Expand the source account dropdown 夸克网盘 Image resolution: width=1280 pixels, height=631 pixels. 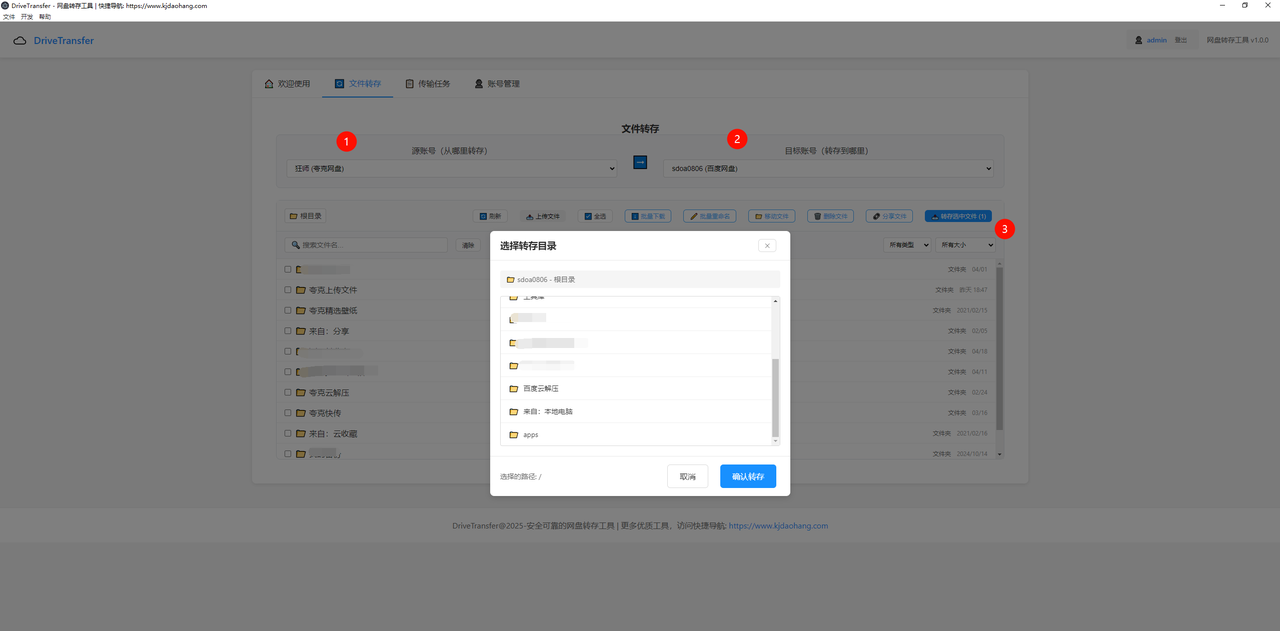pos(452,169)
